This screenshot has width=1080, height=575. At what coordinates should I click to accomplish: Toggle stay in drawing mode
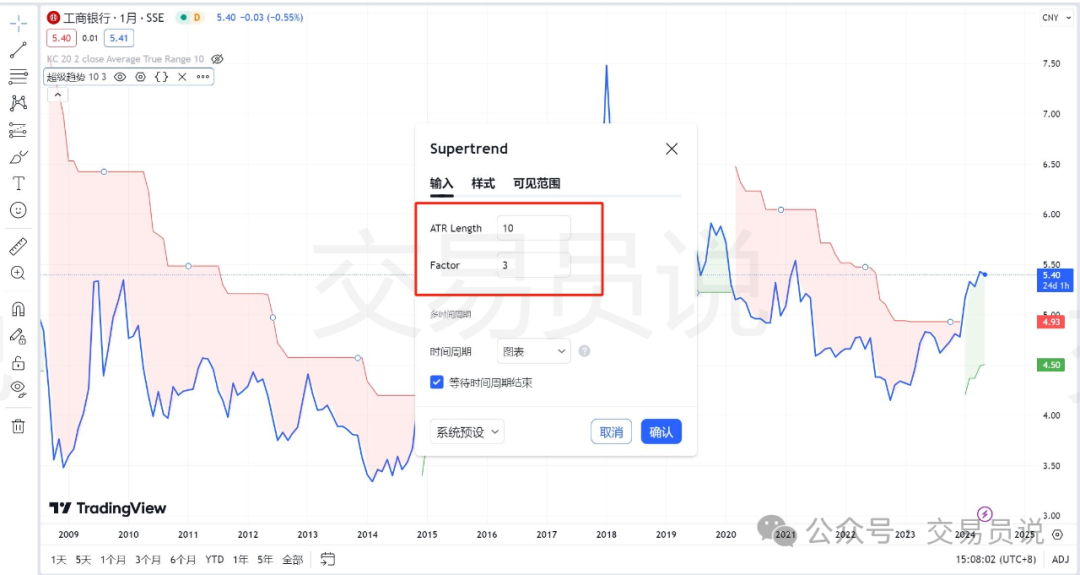click(19, 336)
